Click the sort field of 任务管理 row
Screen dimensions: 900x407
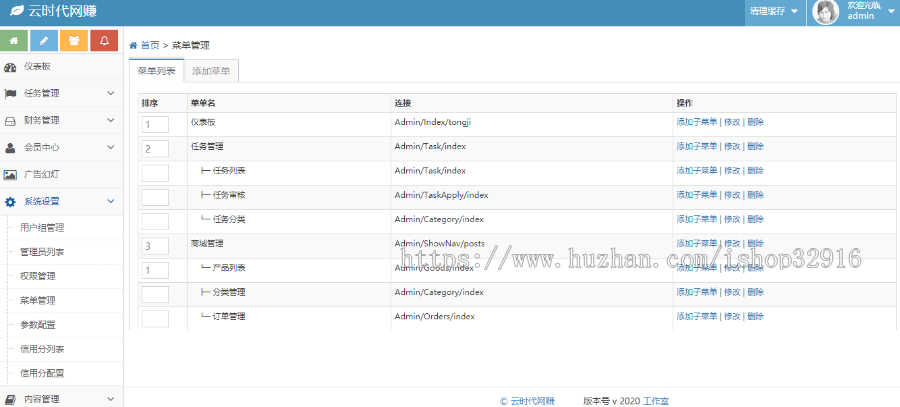point(155,149)
